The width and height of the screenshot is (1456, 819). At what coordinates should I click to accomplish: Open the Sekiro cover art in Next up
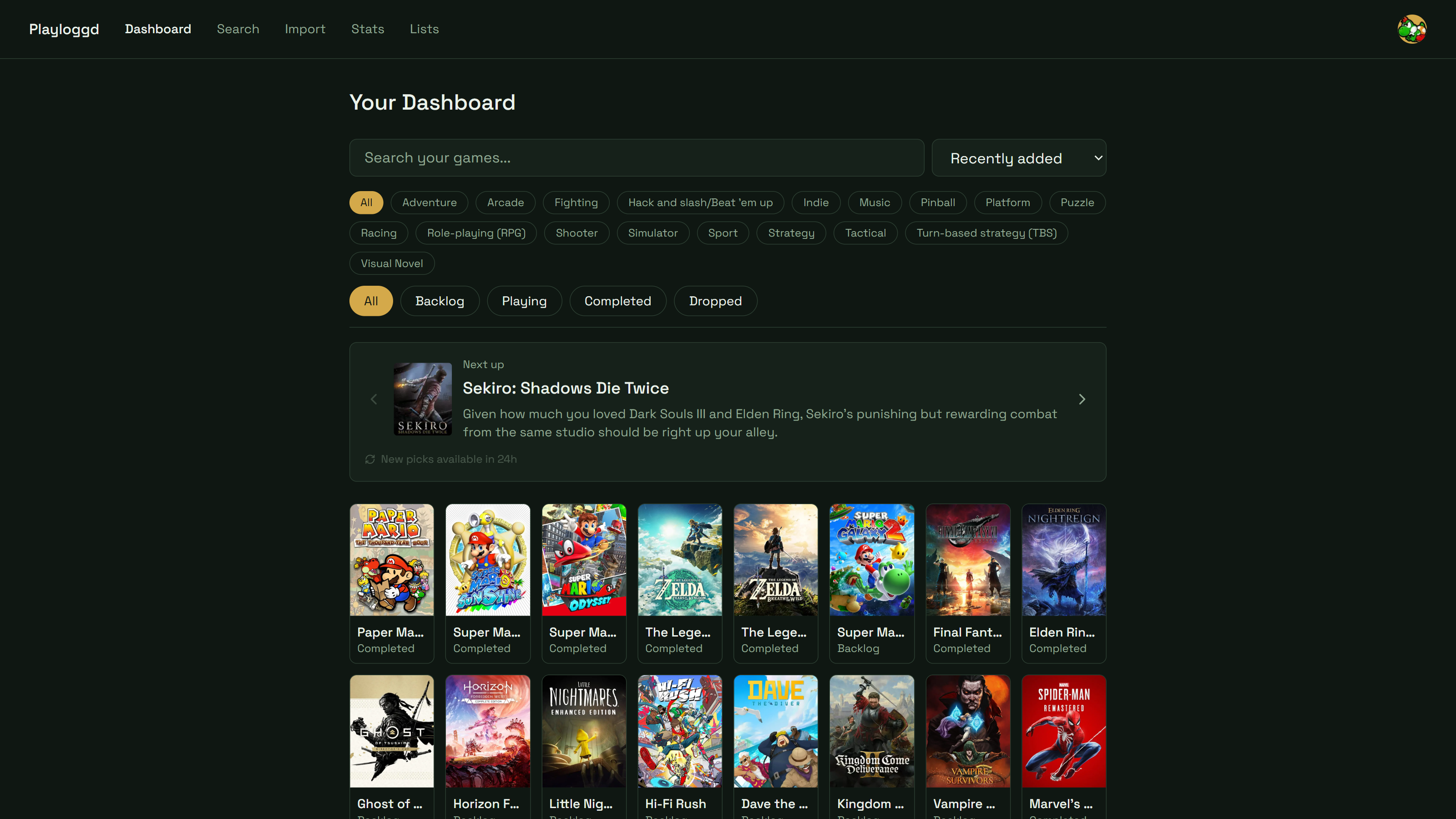click(422, 399)
